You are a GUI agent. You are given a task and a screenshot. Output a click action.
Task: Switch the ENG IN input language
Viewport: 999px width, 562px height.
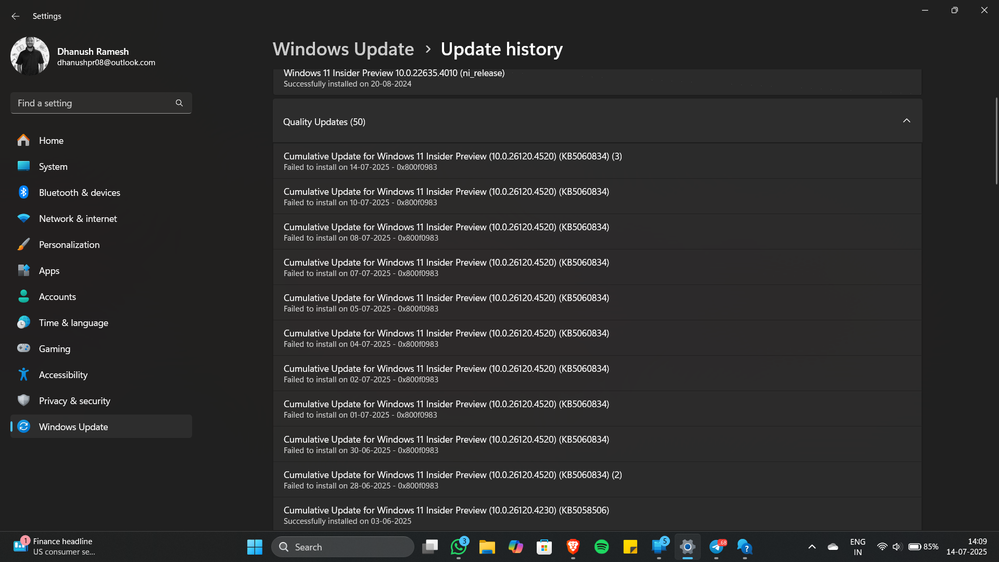pos(858,547)
